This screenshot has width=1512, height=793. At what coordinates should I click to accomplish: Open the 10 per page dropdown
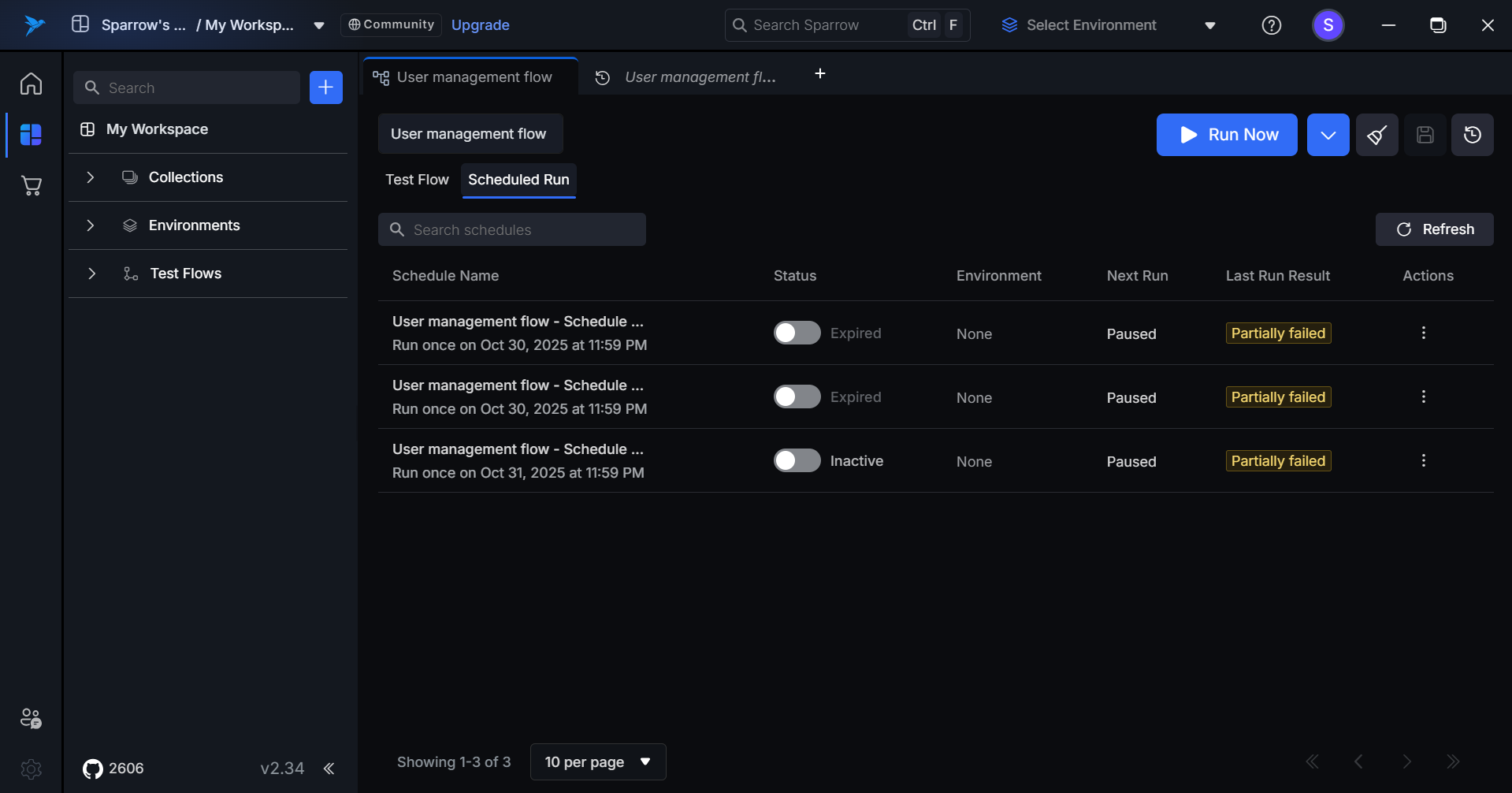pyautogui.click(x=597, y=762)
